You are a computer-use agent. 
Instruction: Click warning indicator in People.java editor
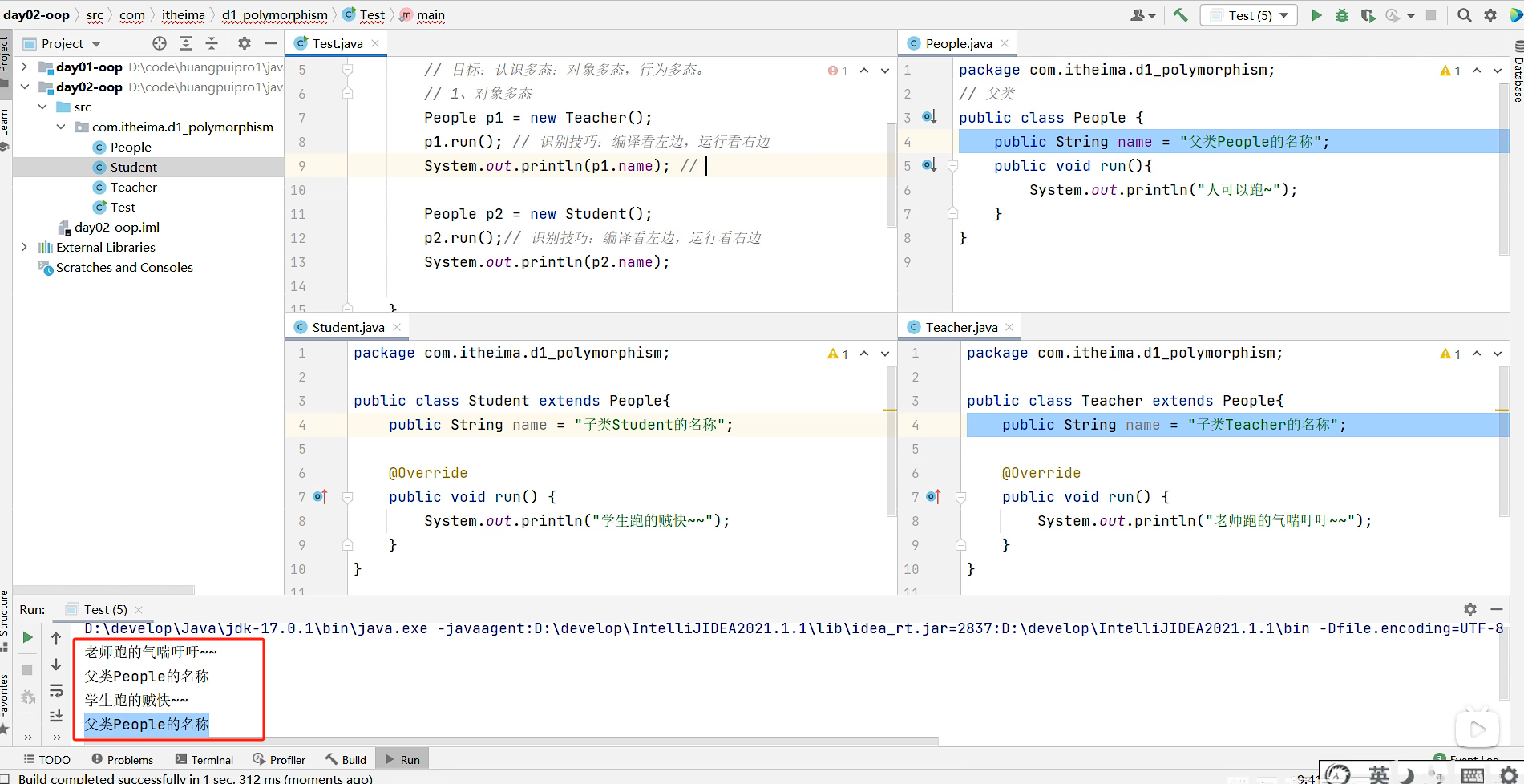(1450, 71)
